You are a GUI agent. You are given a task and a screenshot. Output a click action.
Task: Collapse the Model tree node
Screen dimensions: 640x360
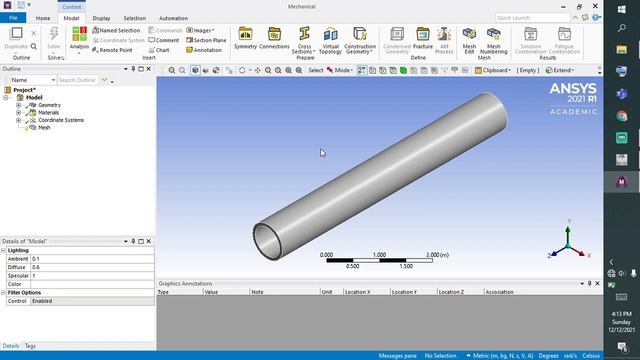pyautogui.click(x=6, y=98)
